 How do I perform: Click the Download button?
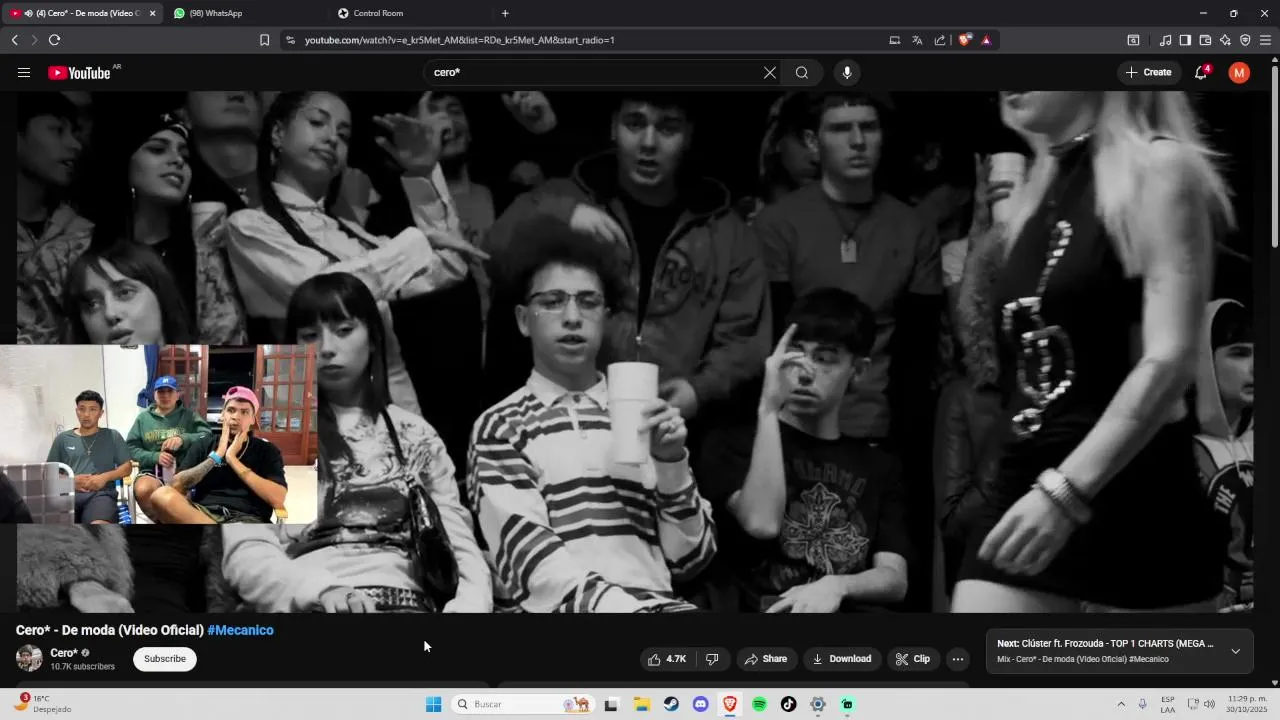point(842,659)
